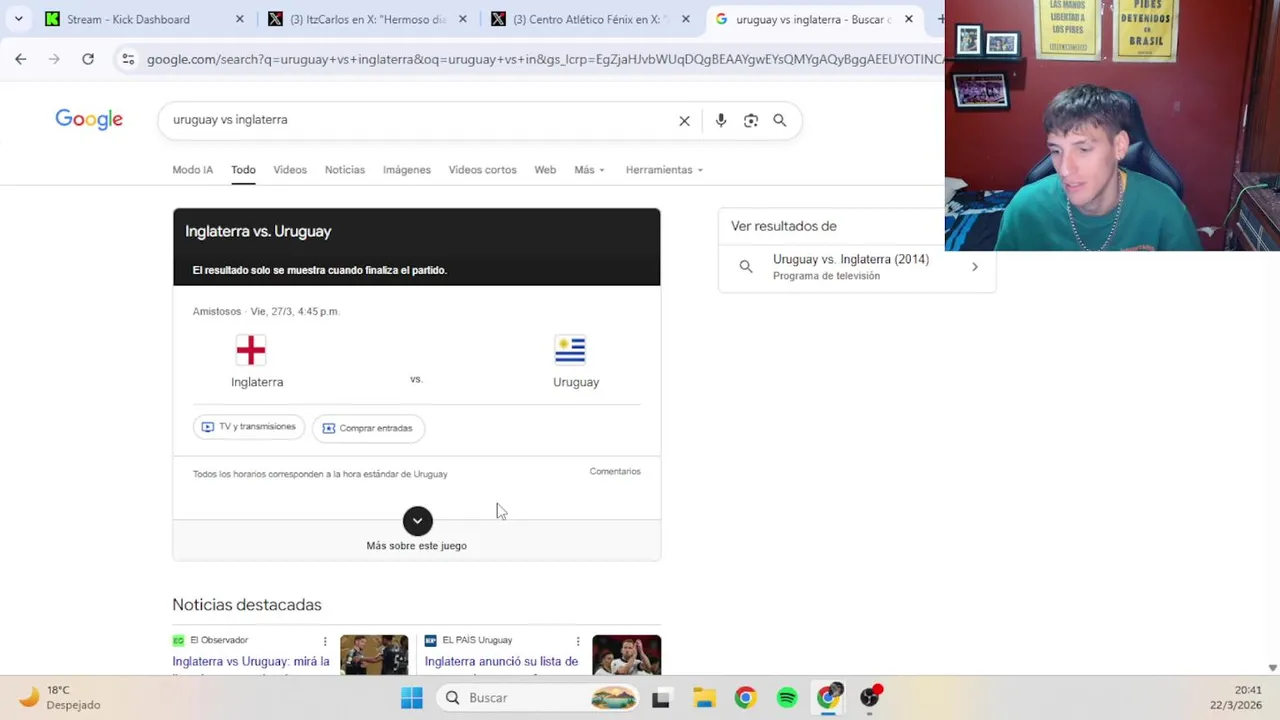This screenshot has height=720, width=1280.
Task: Click the taskbar Buscar search box
Action: [x=539, y=698]
